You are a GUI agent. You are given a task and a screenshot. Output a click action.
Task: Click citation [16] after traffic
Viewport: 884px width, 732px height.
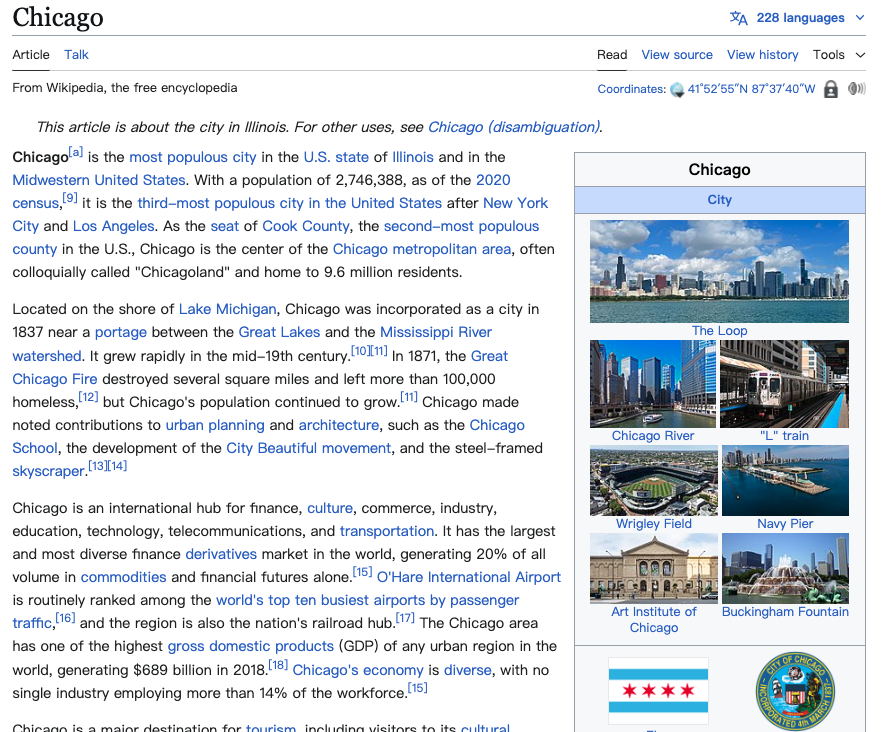click(x=65, y=618)
